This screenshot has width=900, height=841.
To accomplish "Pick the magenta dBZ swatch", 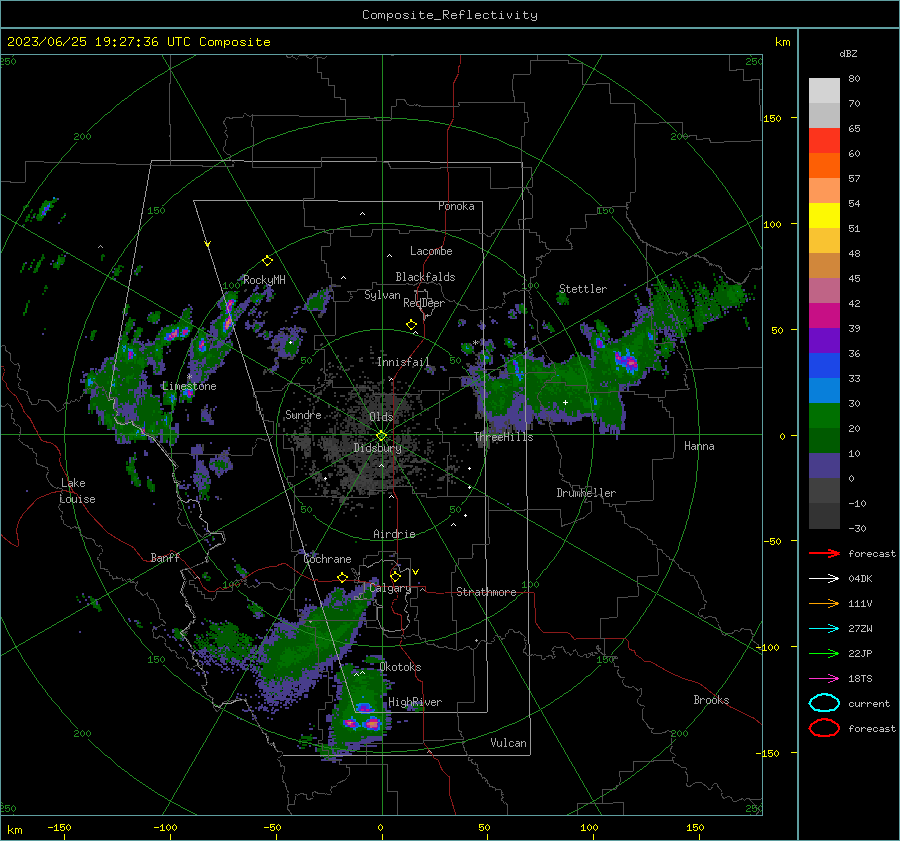I will (x=824, y=316).
